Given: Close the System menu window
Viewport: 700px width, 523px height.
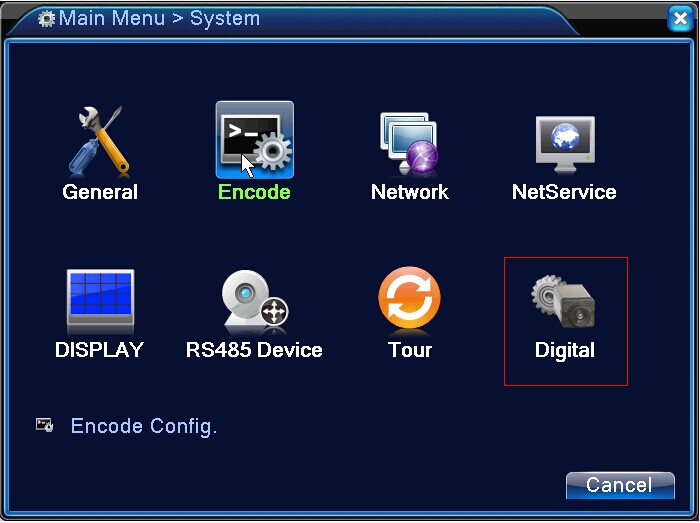Looking at the screenshot, I should (x=680, y=19).
